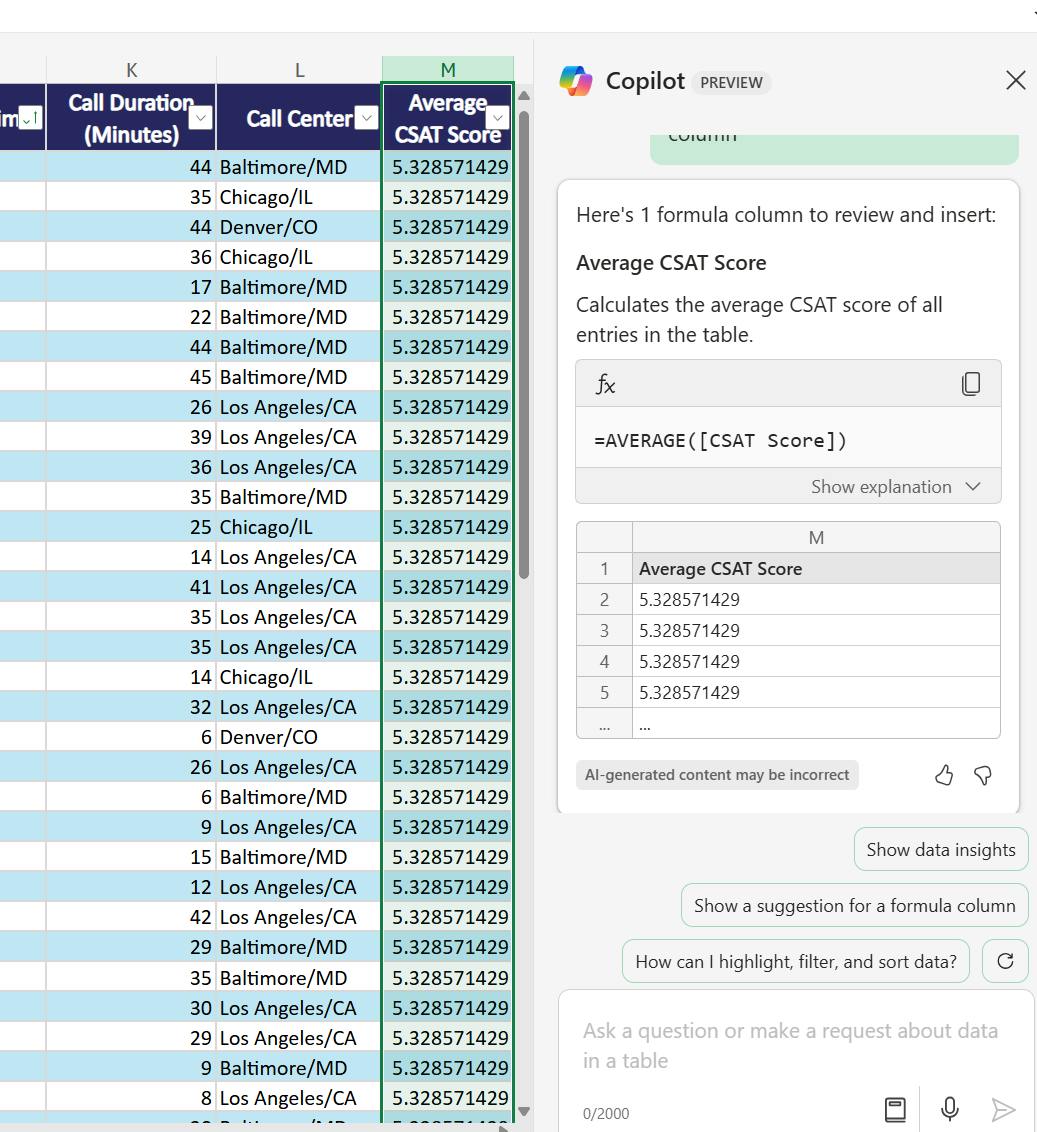This screenshot has height=1132, width=1037.
Task: Select the Call Duration cell showing 45
Action: [131, 377]
